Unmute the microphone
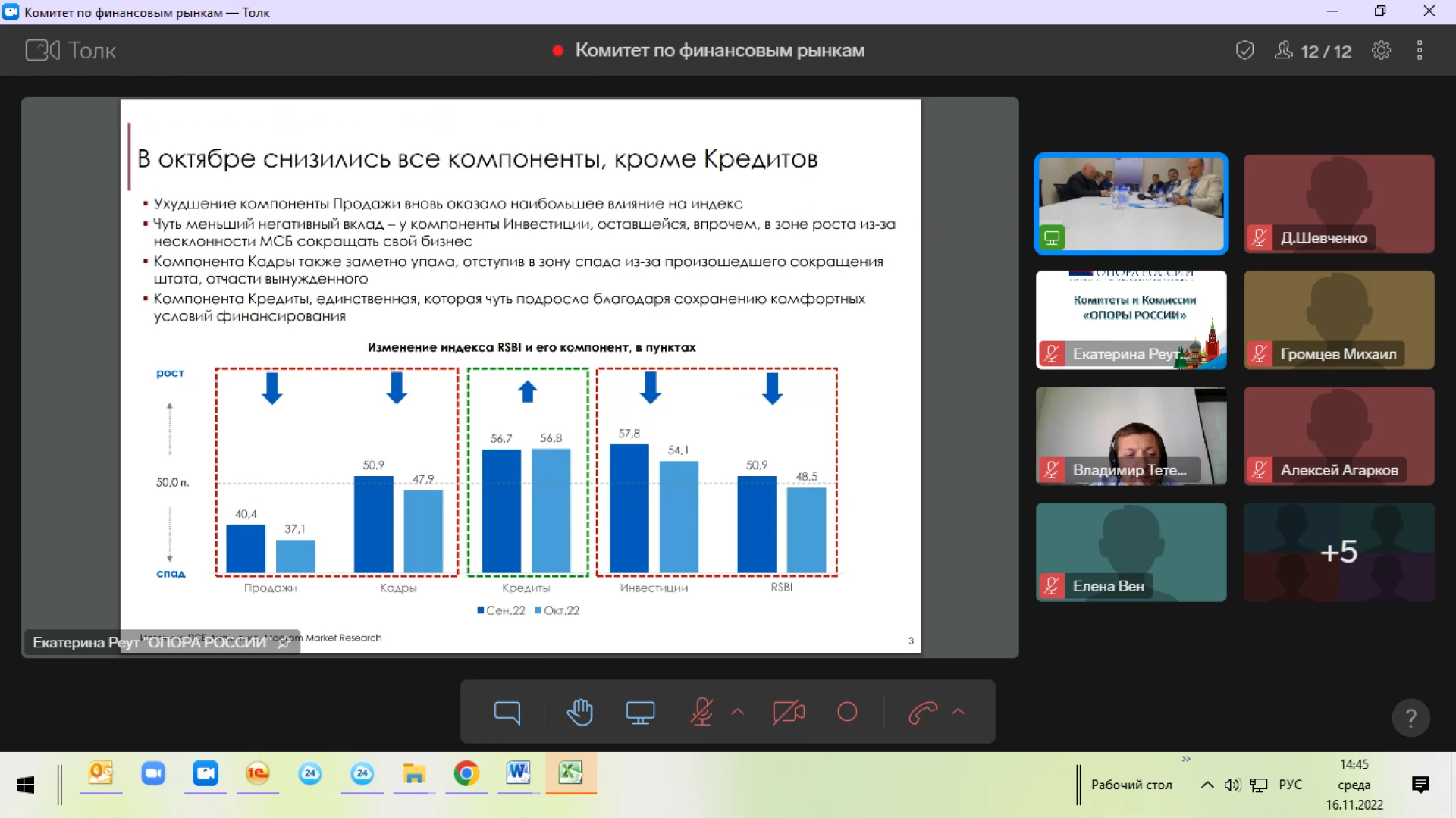Viewport: 1456px width, 818px height. pyautogui.click(x=701, y=712)
